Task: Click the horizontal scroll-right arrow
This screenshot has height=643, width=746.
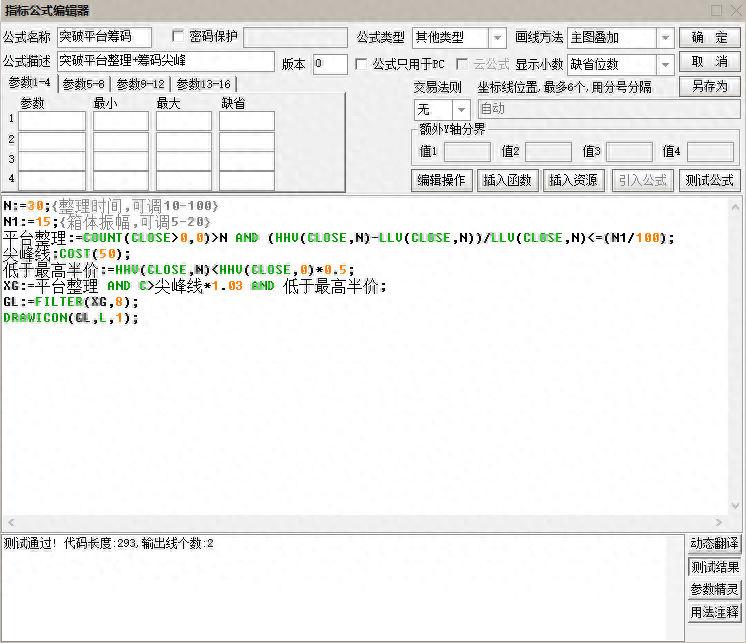Action: tap(719, 522)
